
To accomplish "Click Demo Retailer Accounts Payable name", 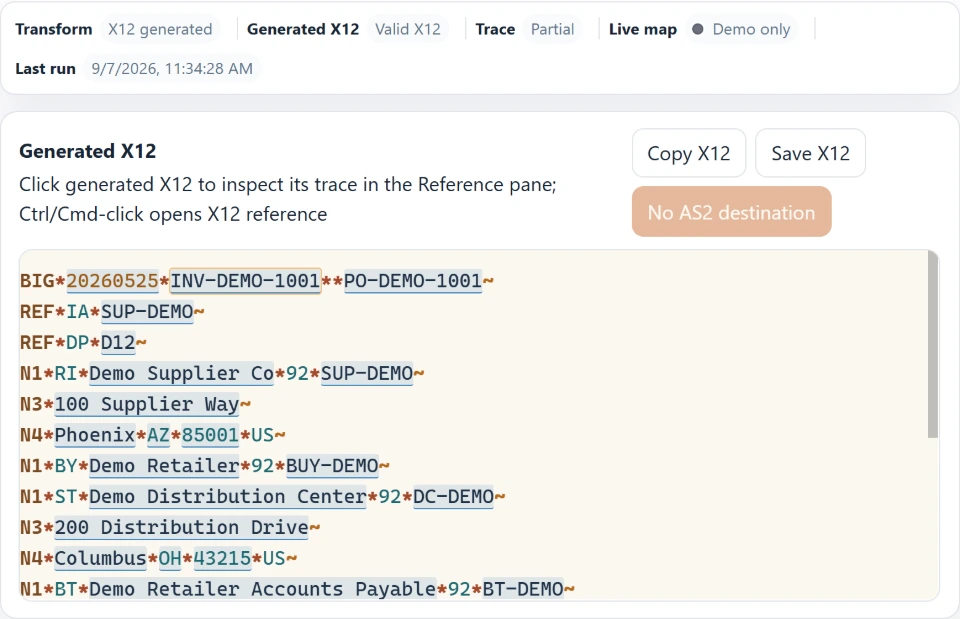I will 263,589.
